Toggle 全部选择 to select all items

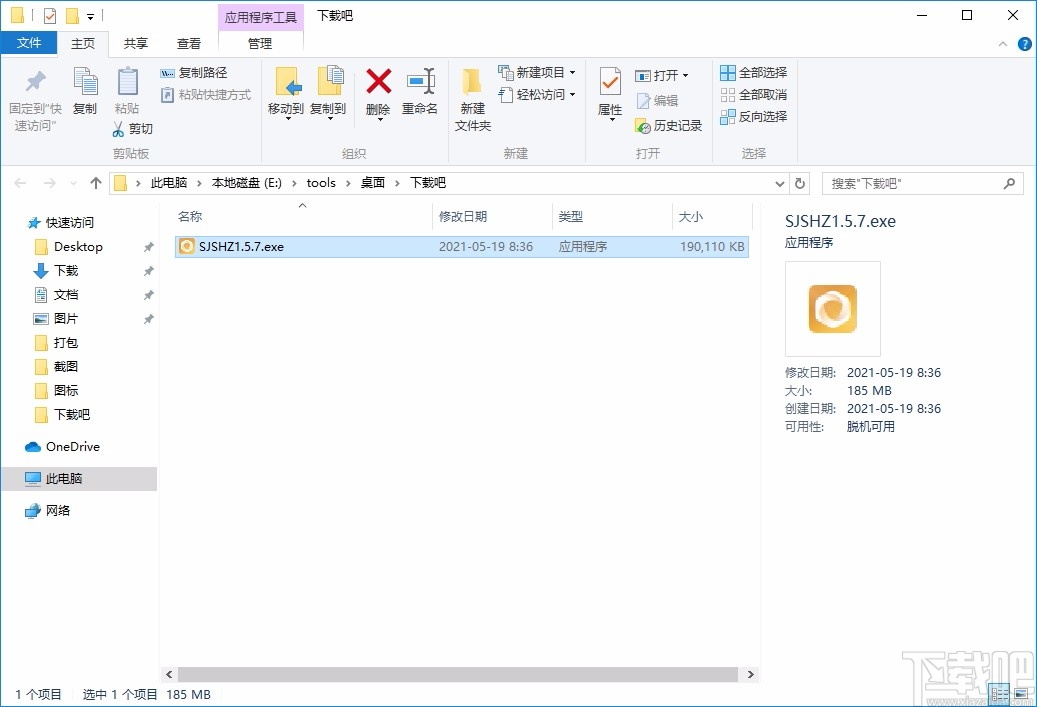[753, 72]
